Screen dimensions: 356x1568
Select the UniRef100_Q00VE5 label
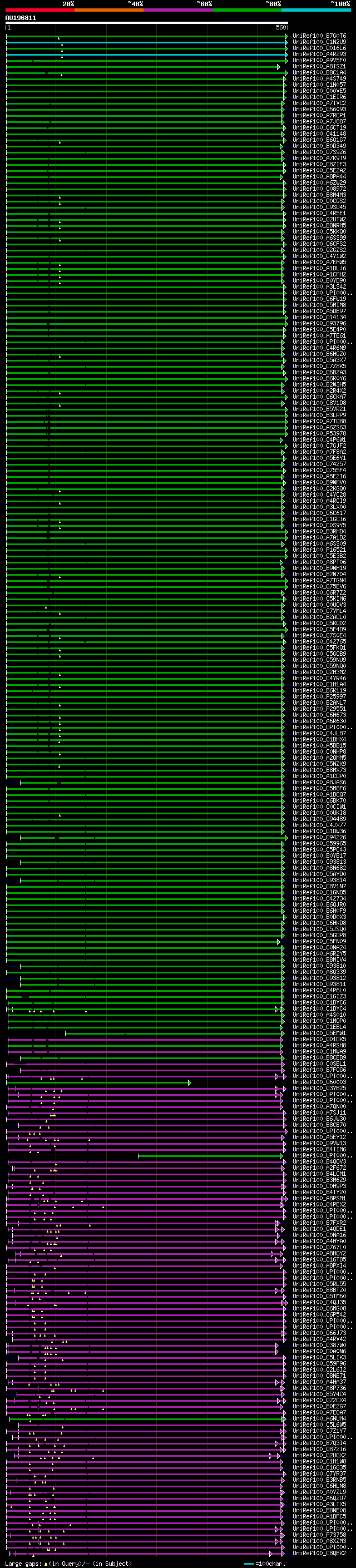pos(319,91)
